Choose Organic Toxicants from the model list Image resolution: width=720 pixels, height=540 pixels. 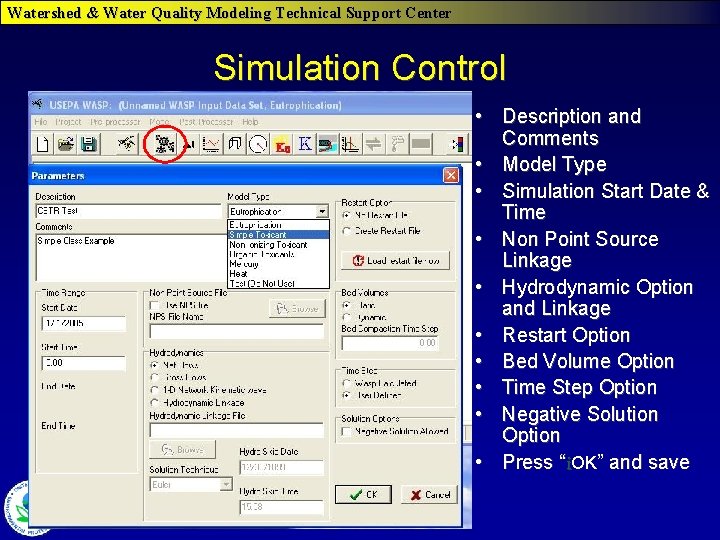pos(279,254)
